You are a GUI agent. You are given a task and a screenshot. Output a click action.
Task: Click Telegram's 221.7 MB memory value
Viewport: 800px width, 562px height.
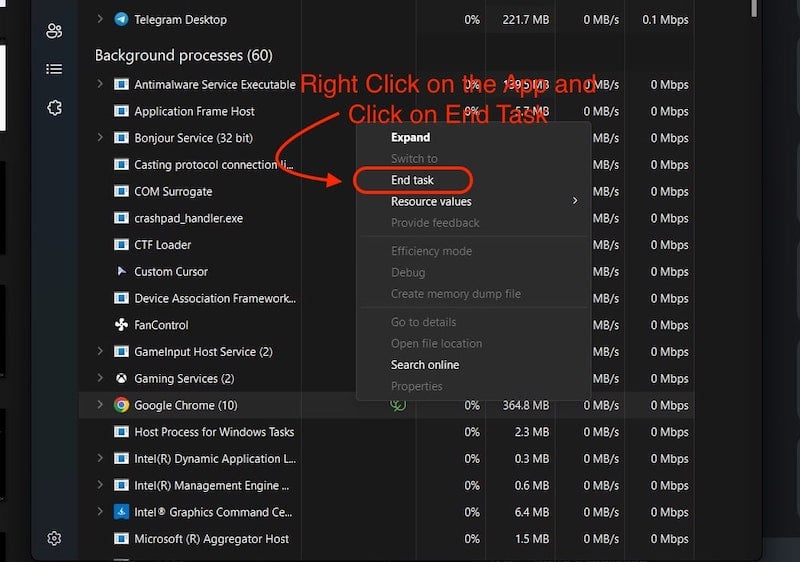pos(526,19)
